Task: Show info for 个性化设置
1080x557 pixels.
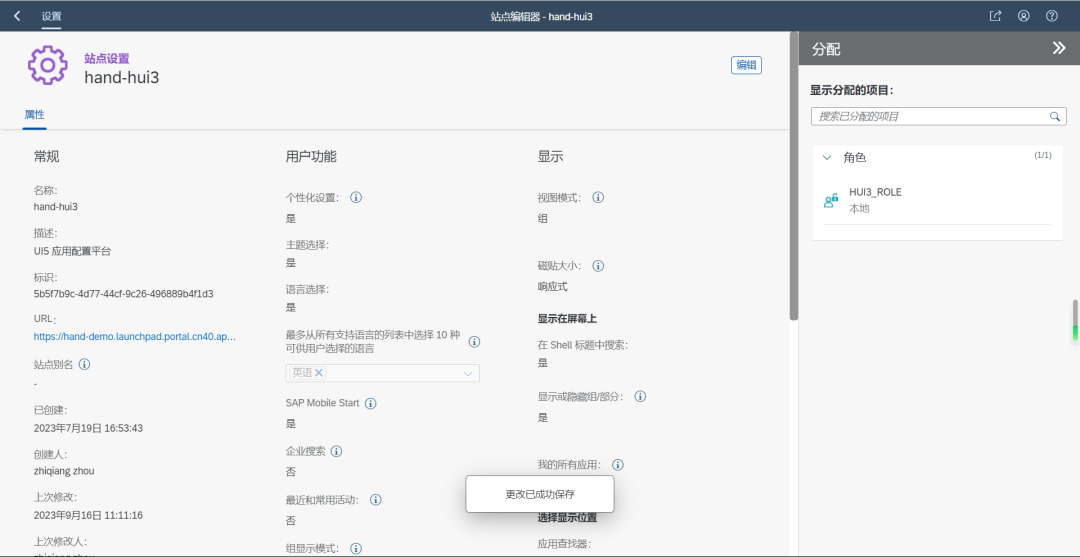Action: 356,198
